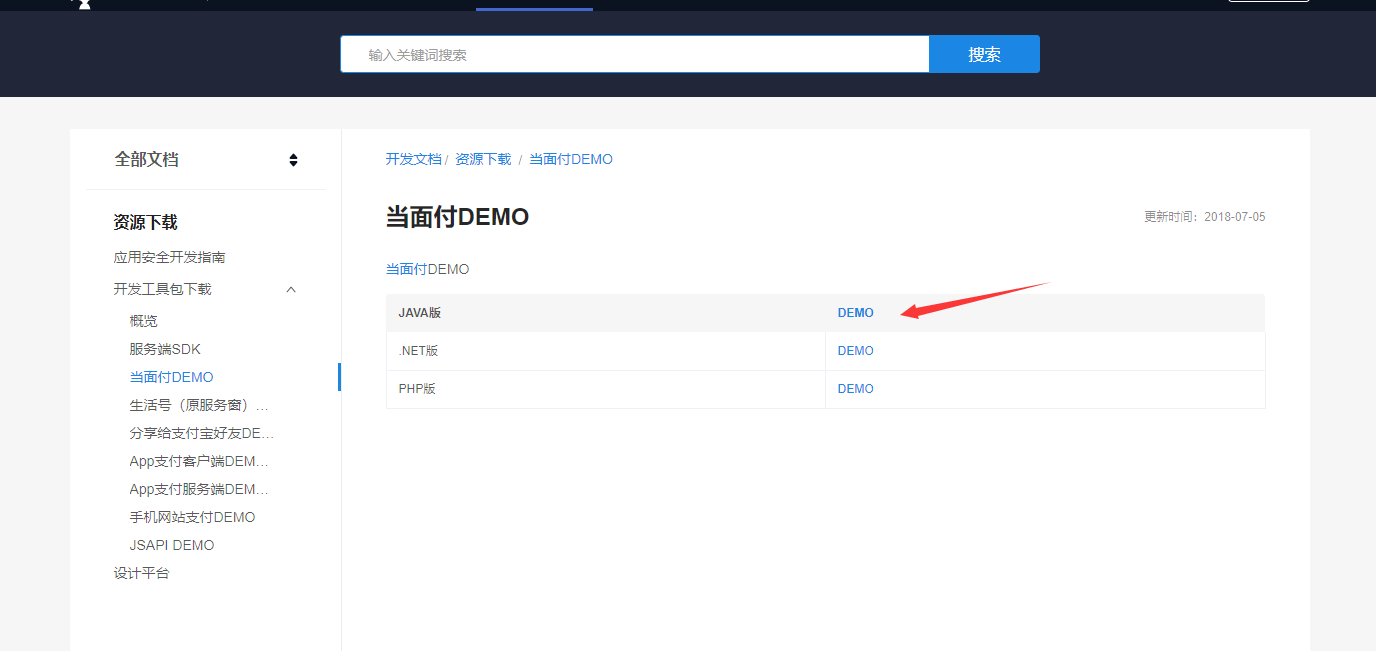Click the keyword search input field

point(634,54)
